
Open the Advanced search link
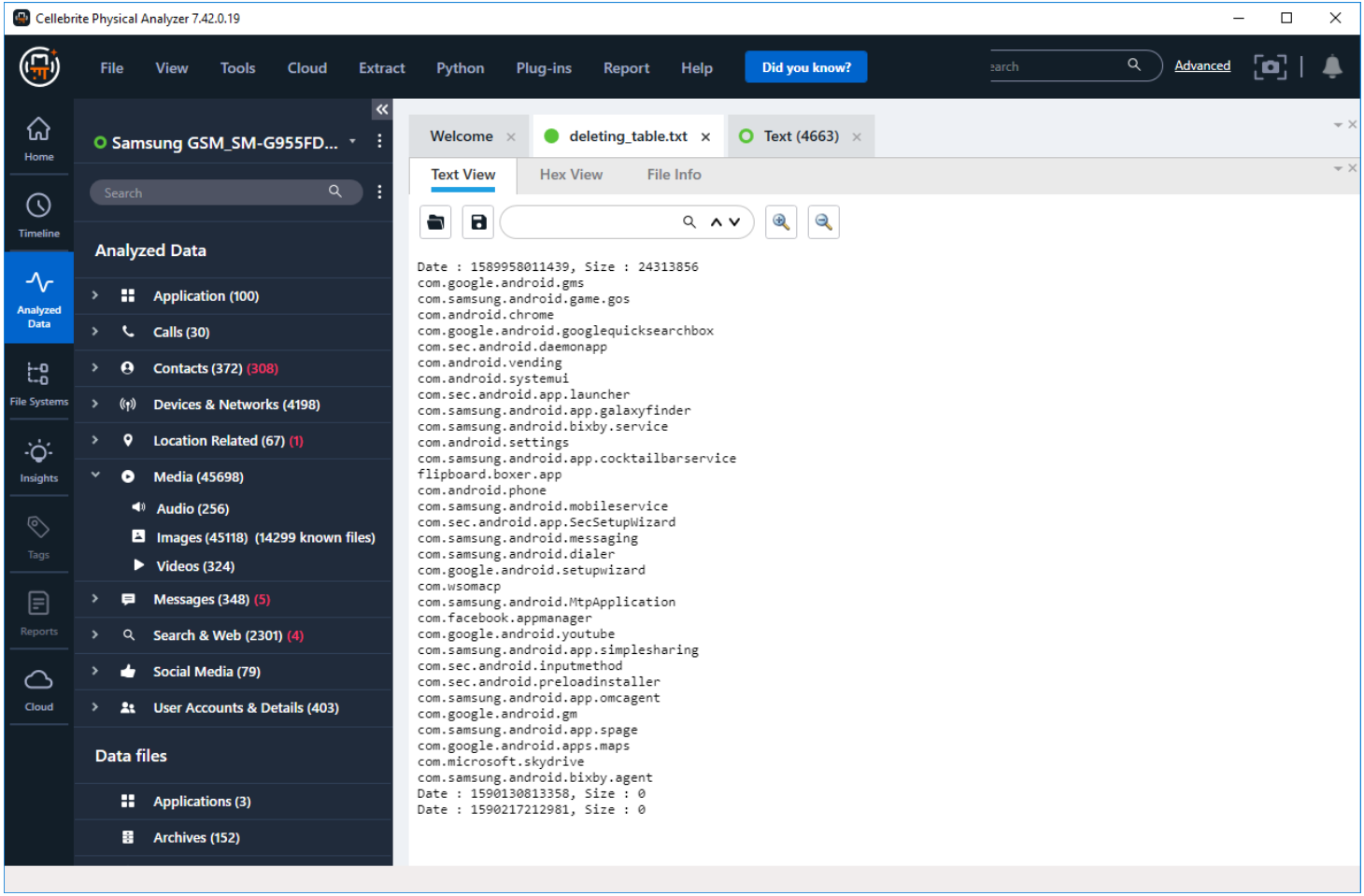pos(1202,65)
